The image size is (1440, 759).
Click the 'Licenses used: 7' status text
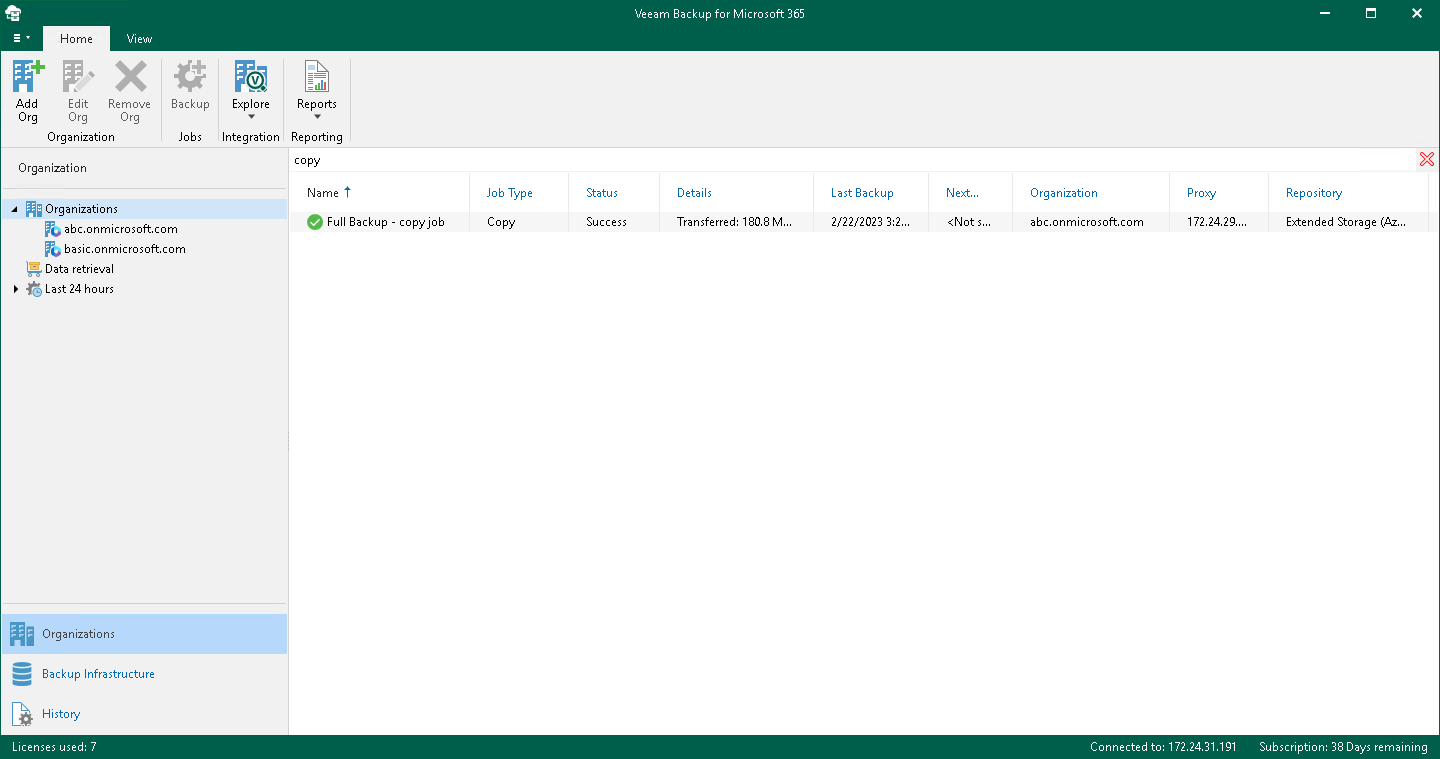pos(54,747)
